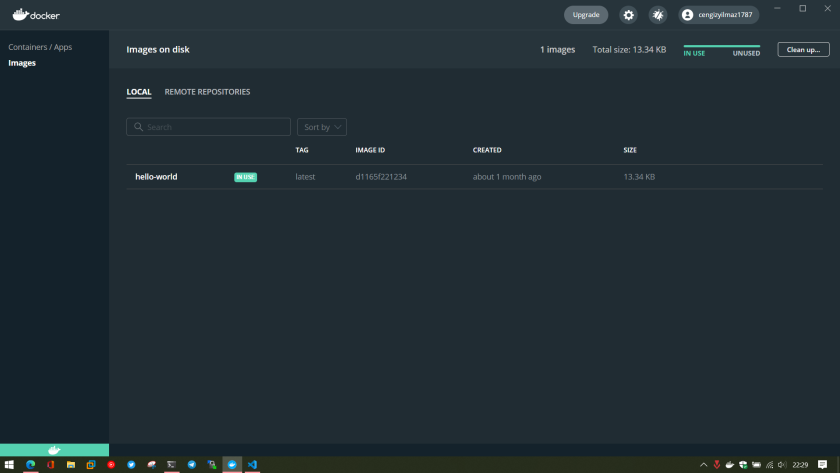The height and width of the screenshot is (473, 840).
Task: Show hidden system tray icons chevron
Action: tap(703, 465)
